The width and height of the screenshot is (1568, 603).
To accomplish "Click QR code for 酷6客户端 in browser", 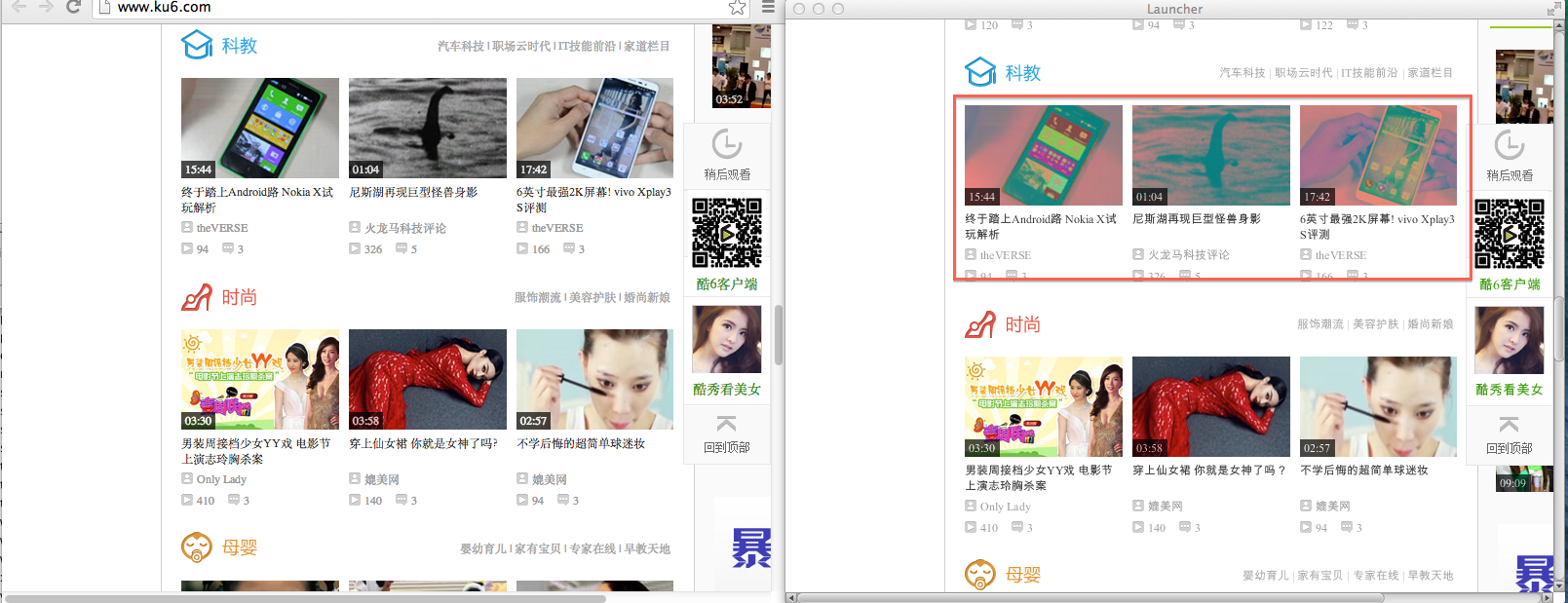I will pos(727,233).
